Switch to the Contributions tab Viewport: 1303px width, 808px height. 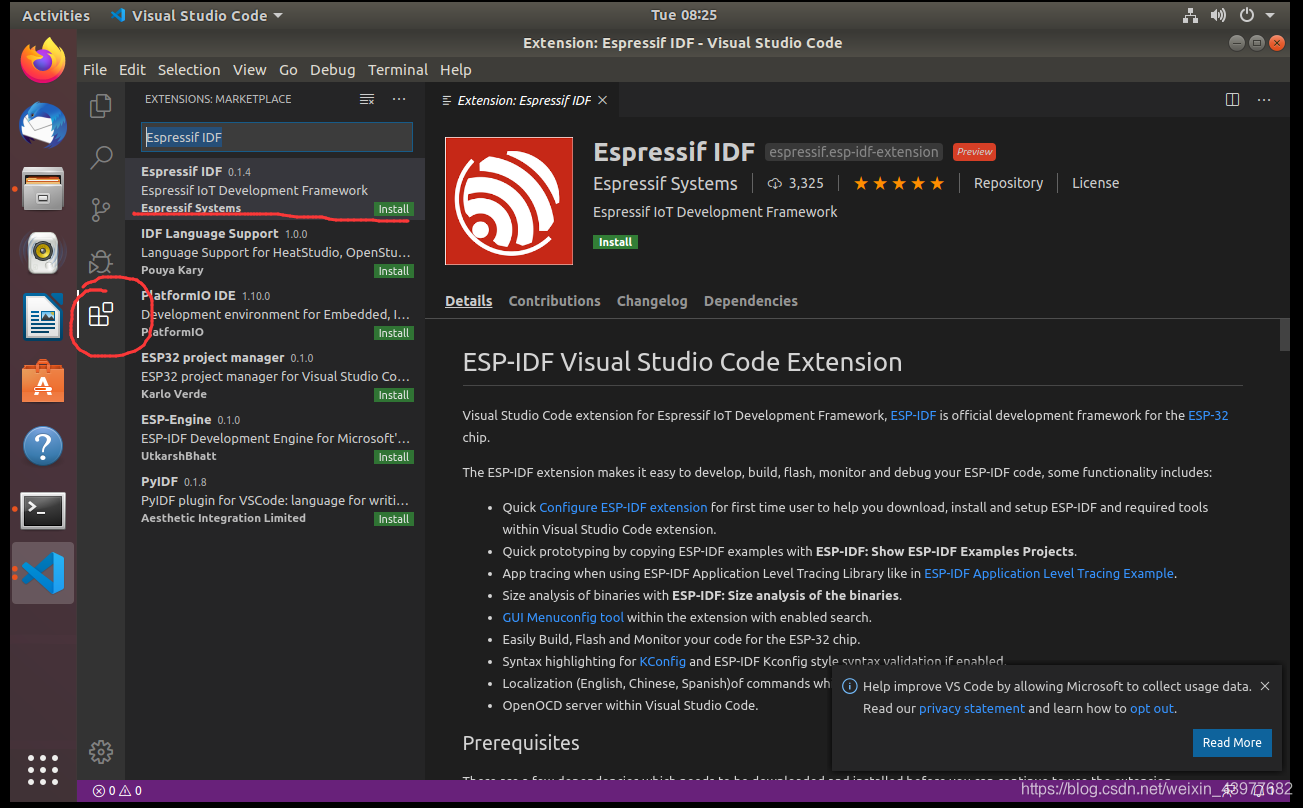coord(554,301)
